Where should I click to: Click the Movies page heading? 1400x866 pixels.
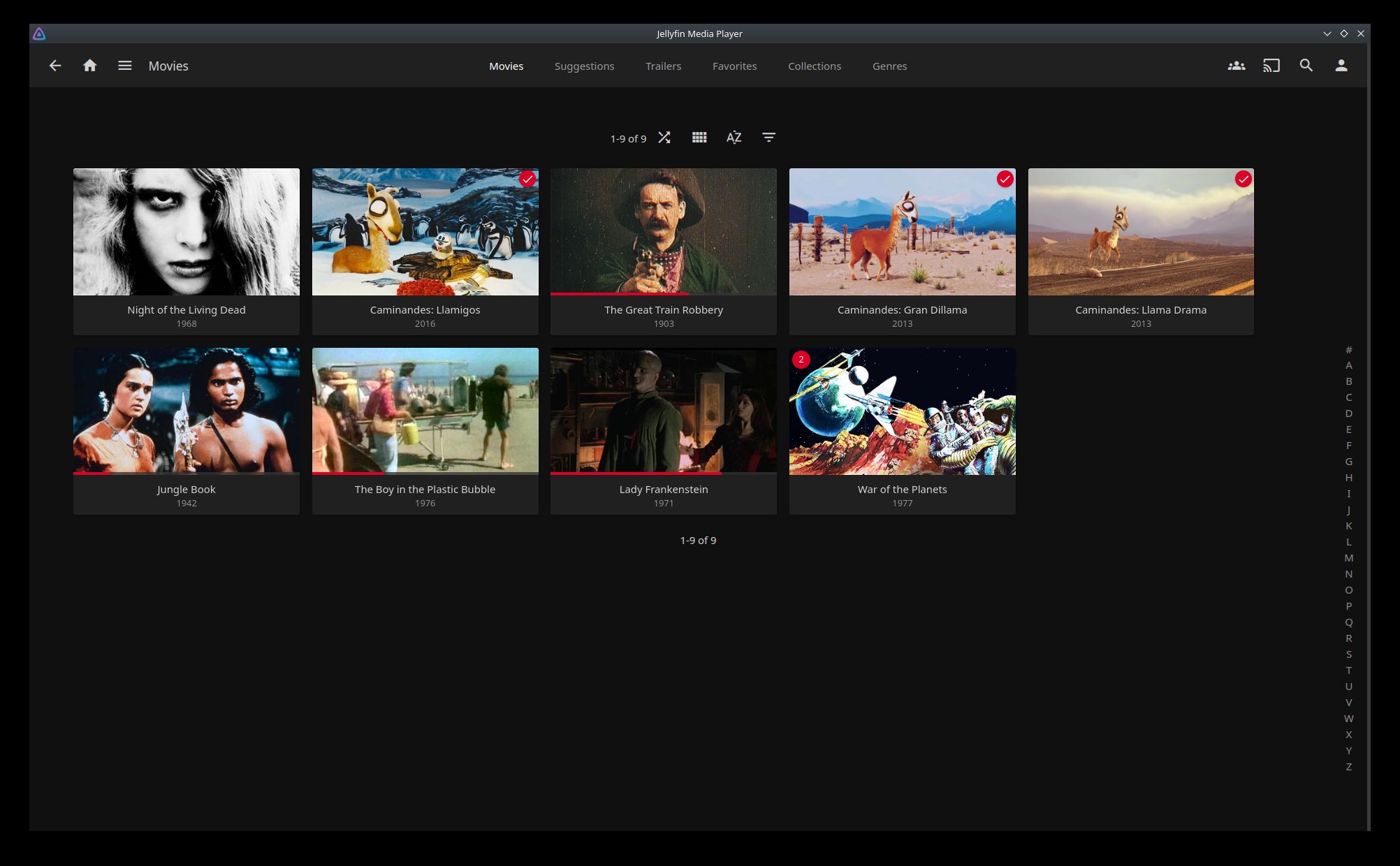coord(168,66)
